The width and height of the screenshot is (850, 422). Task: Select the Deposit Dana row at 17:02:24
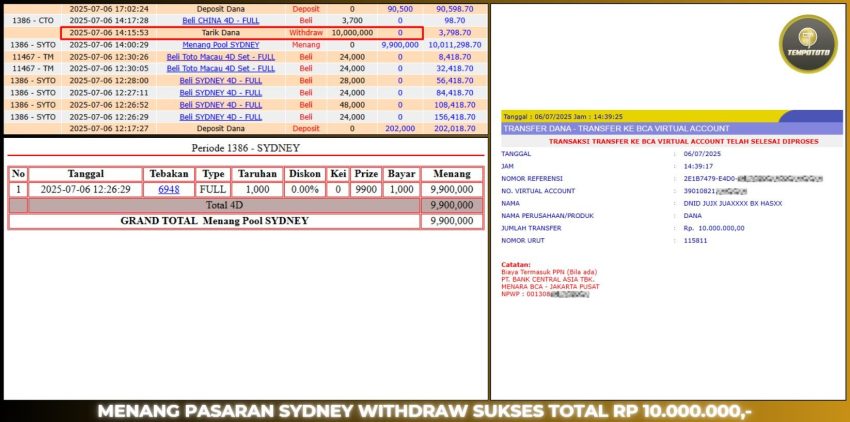point(223,8)
